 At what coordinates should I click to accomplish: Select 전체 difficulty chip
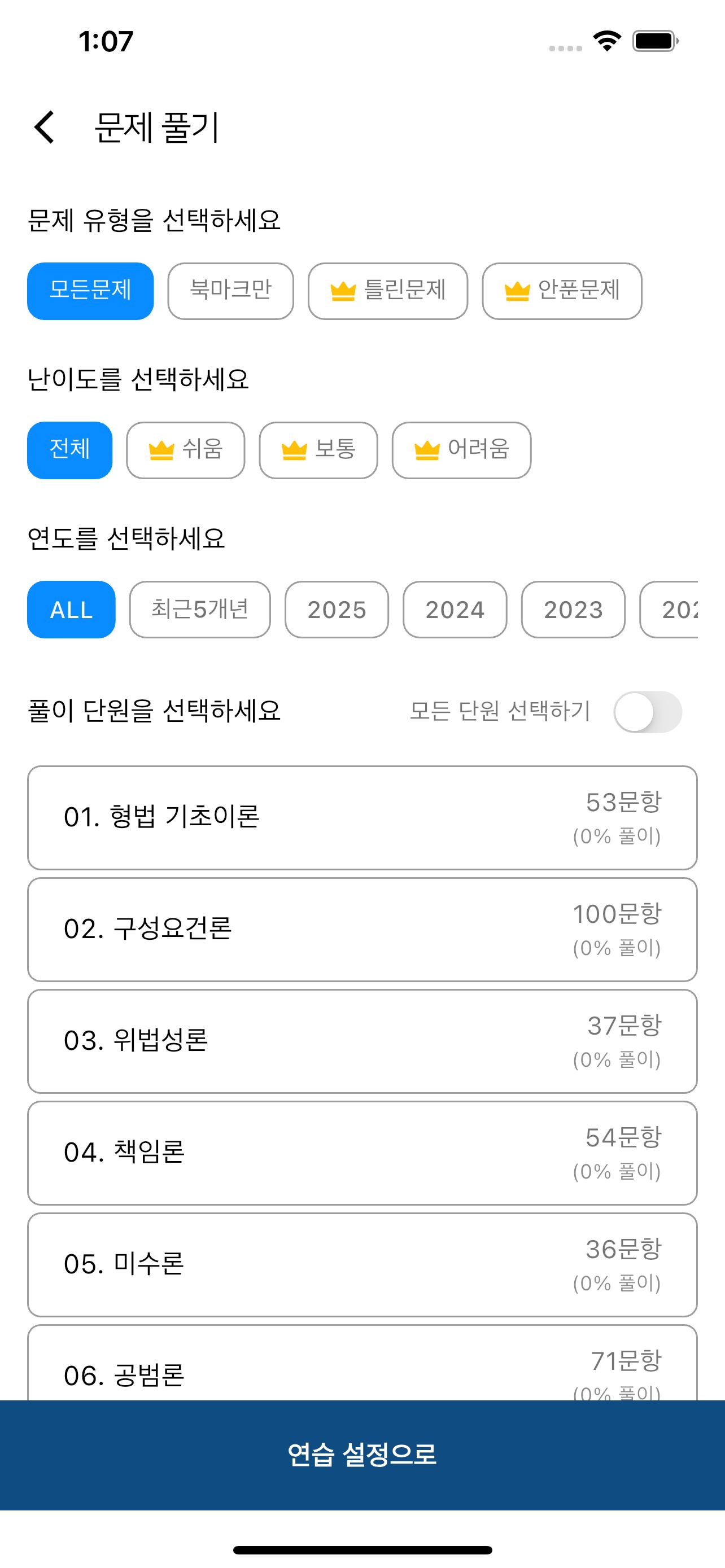[69, 450]
